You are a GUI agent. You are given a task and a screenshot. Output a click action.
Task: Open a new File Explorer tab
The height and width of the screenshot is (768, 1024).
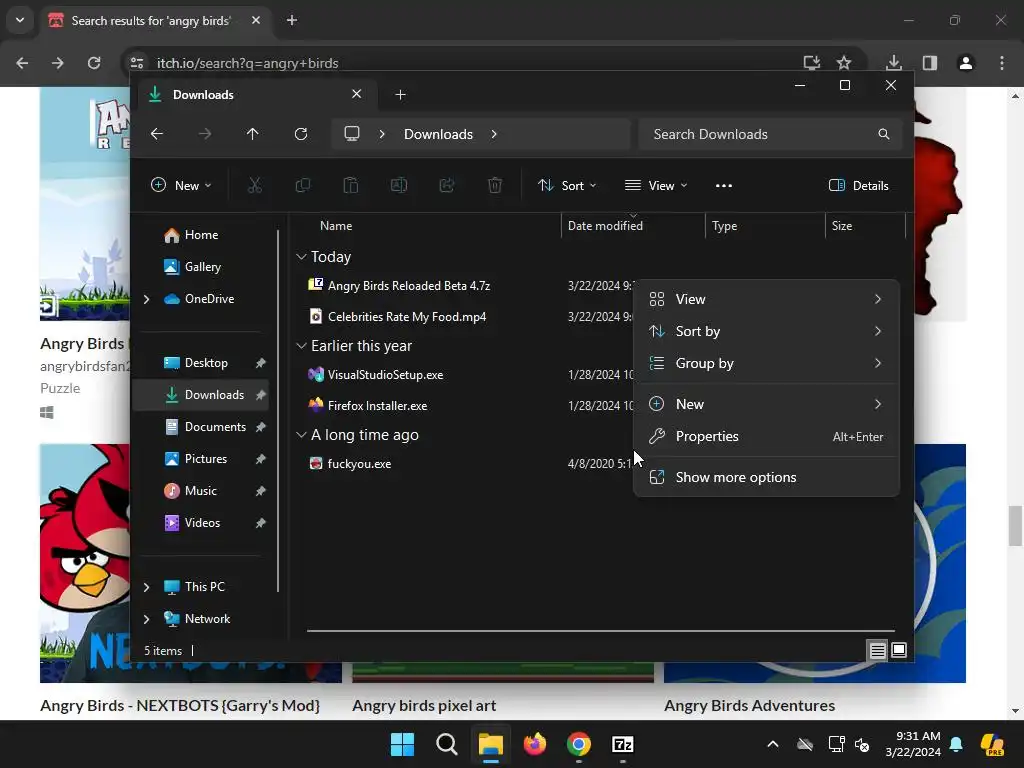pyautogui.click(x=400, y=95)
